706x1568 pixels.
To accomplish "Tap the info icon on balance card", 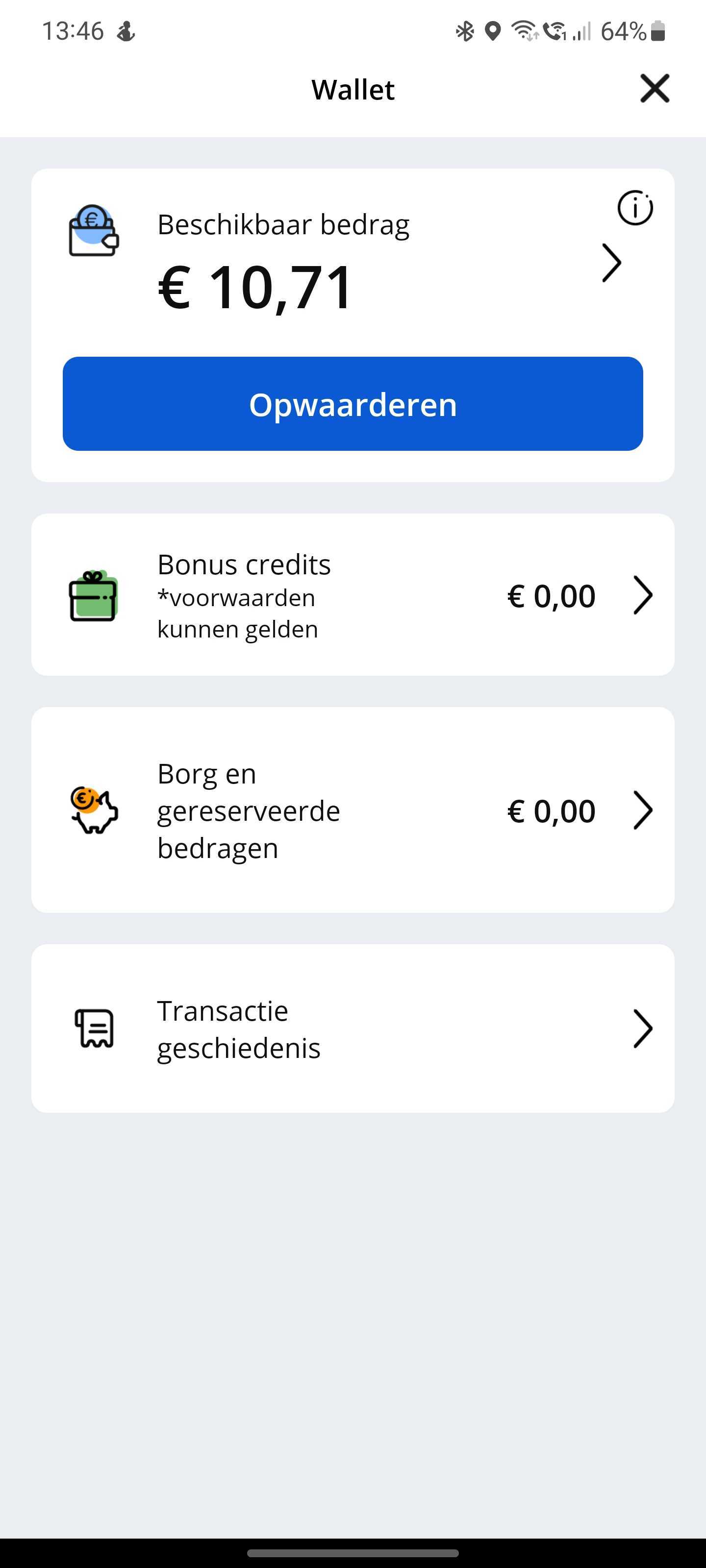I will click(x=635, y=208).
